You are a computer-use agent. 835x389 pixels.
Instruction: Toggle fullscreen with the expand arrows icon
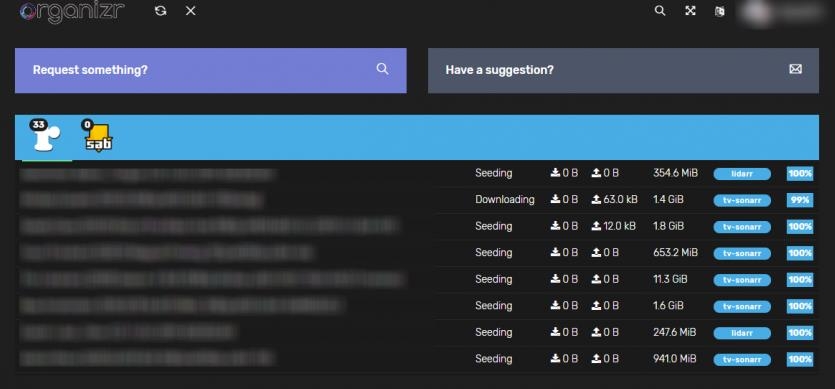click(x=690, y=11)
